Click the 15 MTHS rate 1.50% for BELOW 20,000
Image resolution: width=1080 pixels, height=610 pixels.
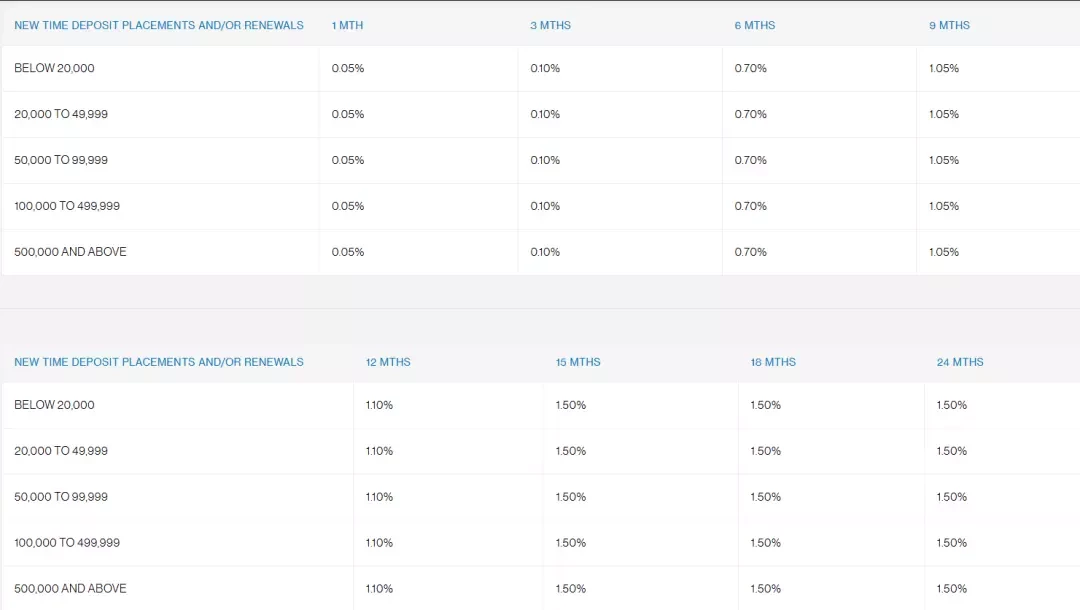point(570,405)
